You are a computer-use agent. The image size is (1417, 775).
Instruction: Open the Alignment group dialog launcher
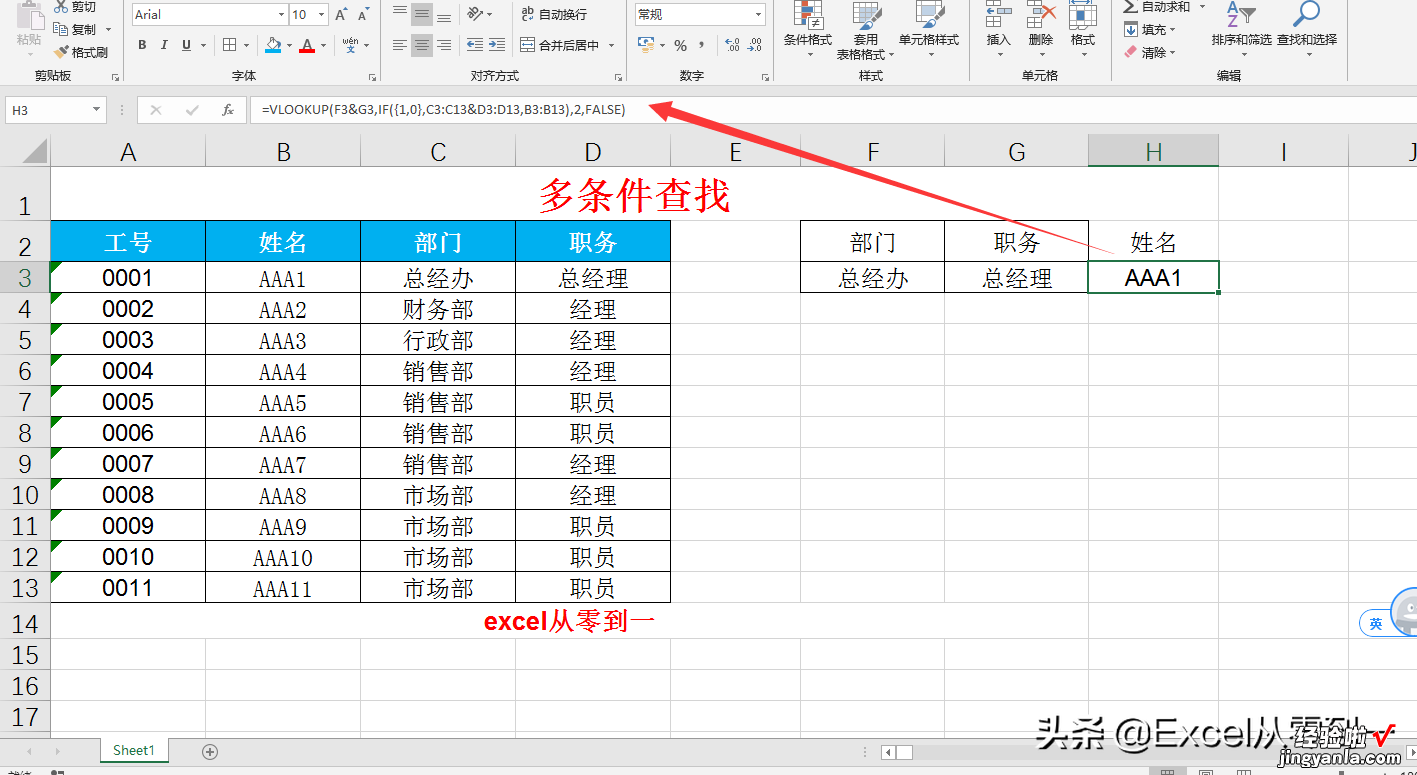[620, 76]
